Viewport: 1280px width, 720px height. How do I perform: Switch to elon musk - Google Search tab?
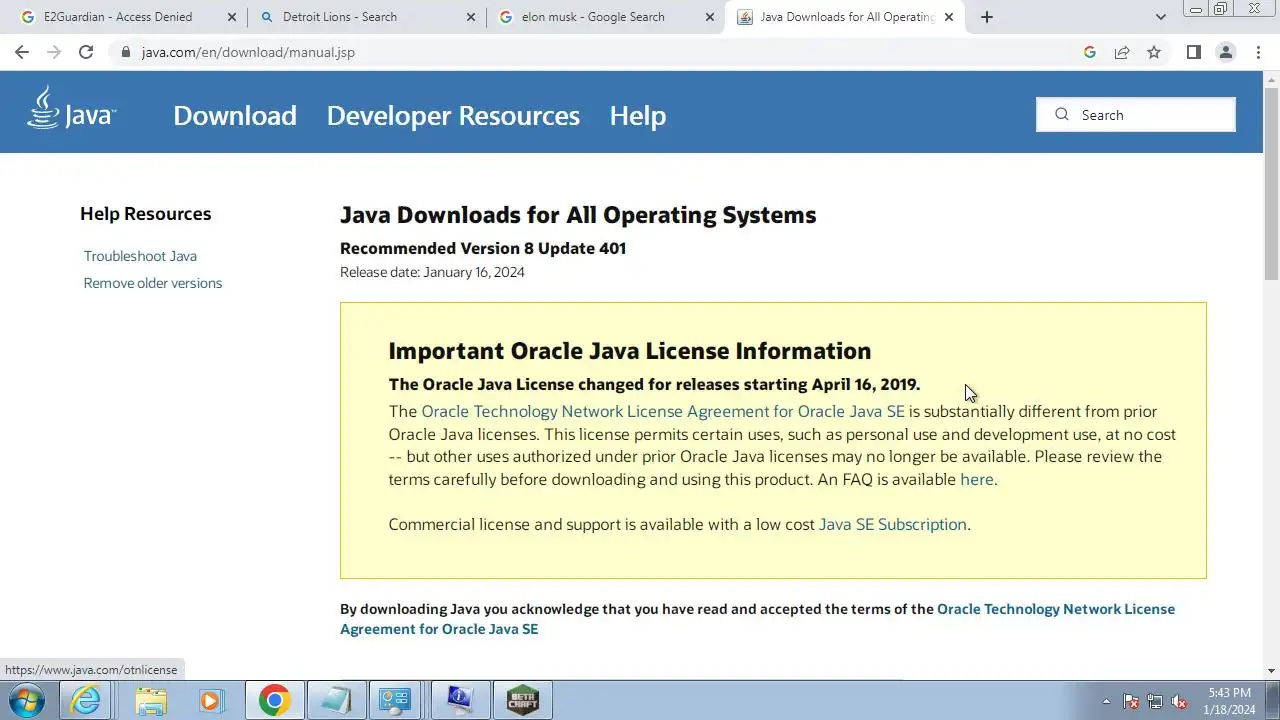point(605,17)
